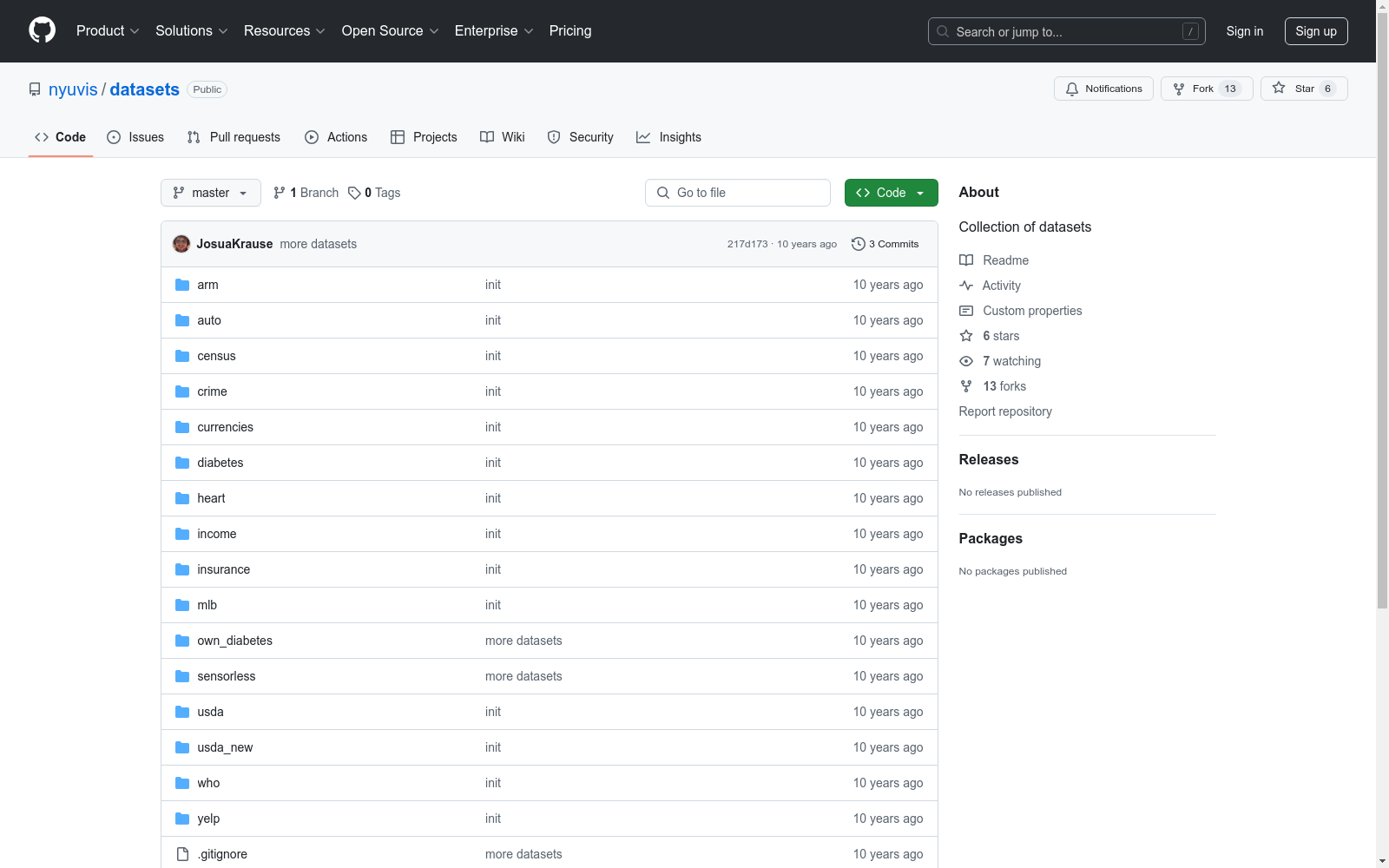Screen dimensions: 1389x868
Task: Click the .gitignore file icon
Action: (182, 854)
